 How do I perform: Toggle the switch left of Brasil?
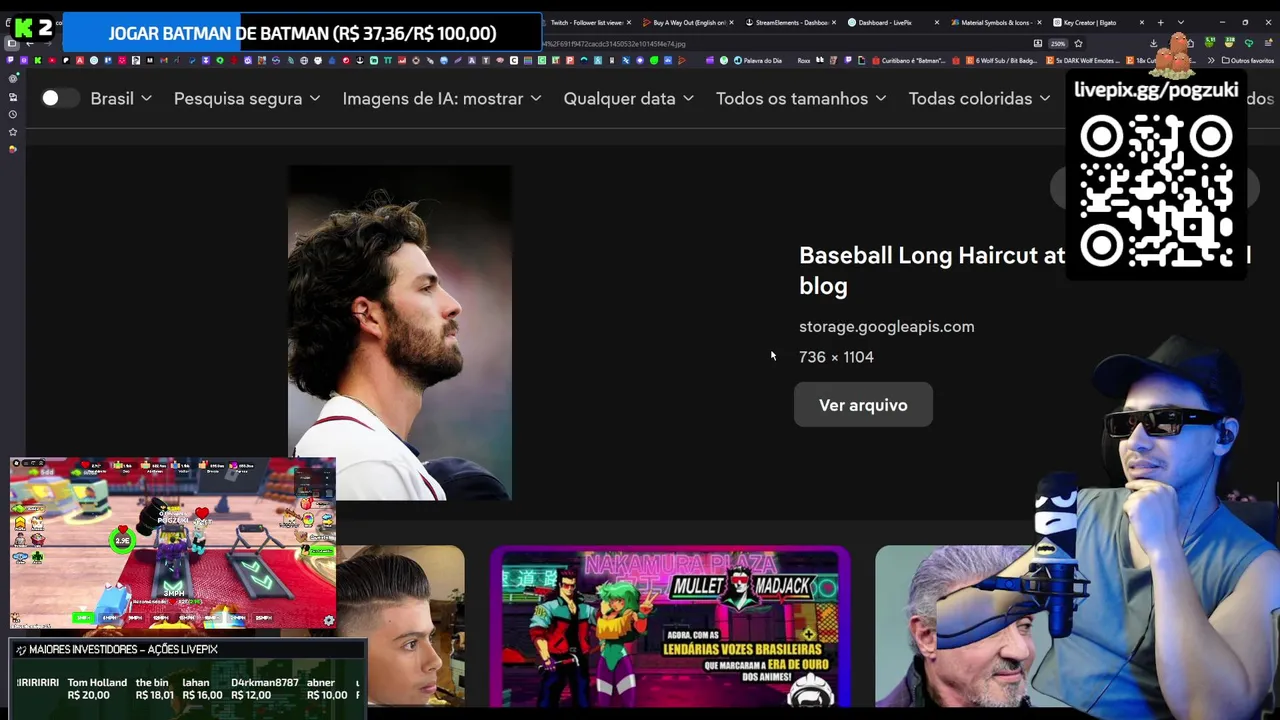click(58, 98)
